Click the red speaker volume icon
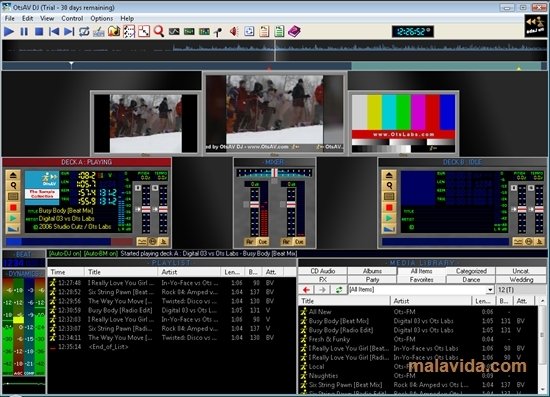 tap(234, 32)
